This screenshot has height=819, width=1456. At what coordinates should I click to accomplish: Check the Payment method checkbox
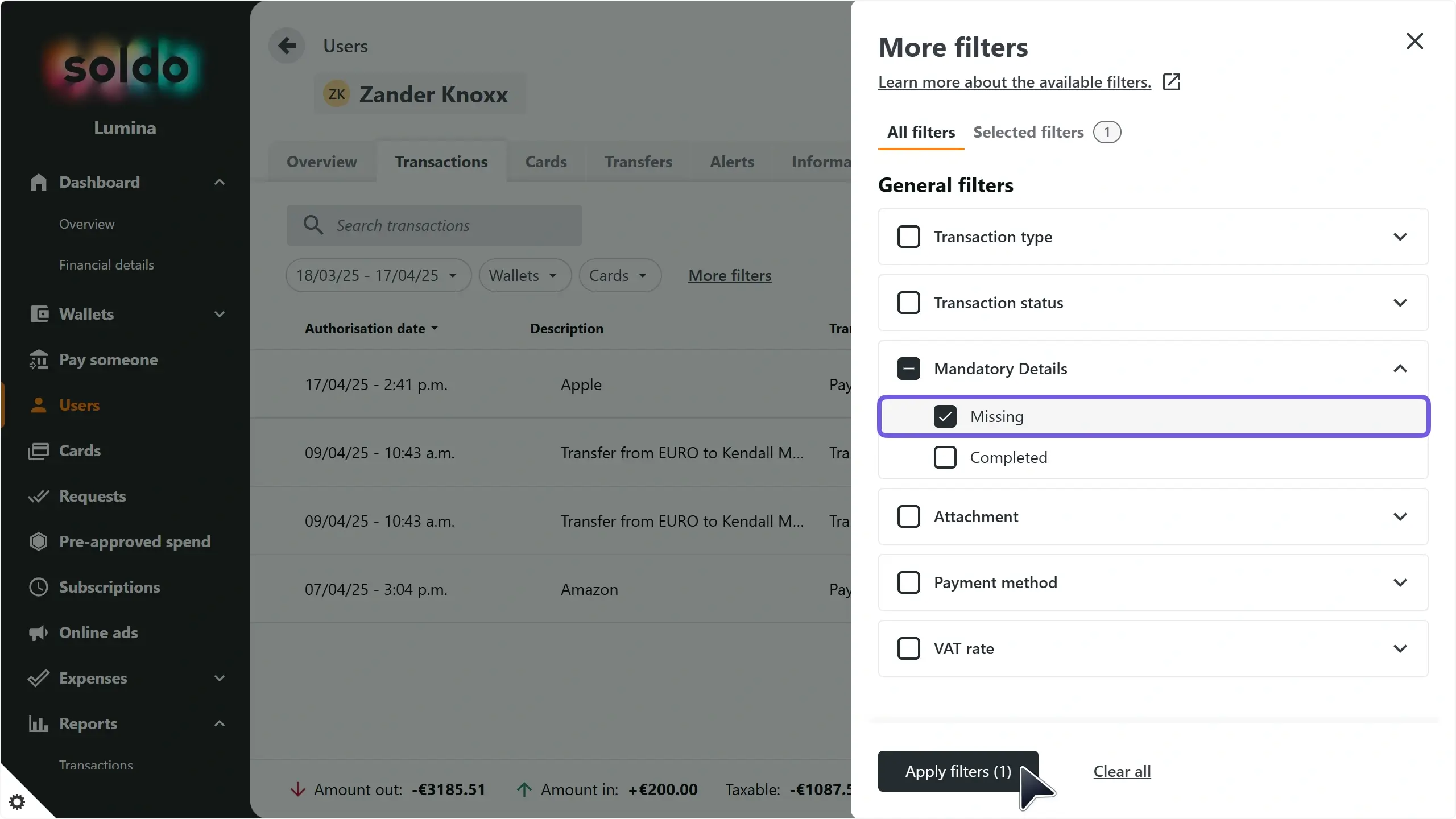(x=909, y=582)
